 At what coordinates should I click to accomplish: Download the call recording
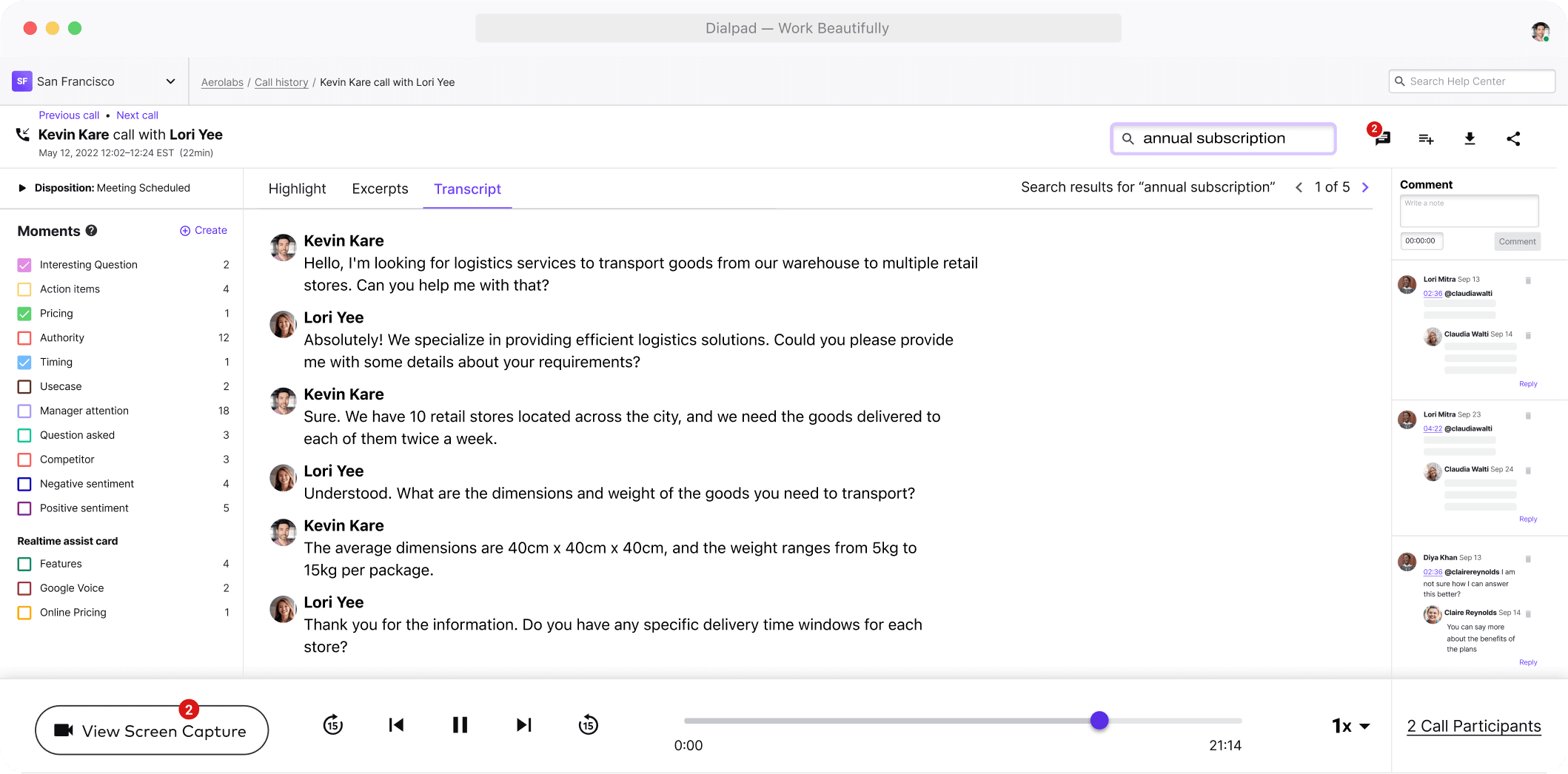coord(1470,138)
